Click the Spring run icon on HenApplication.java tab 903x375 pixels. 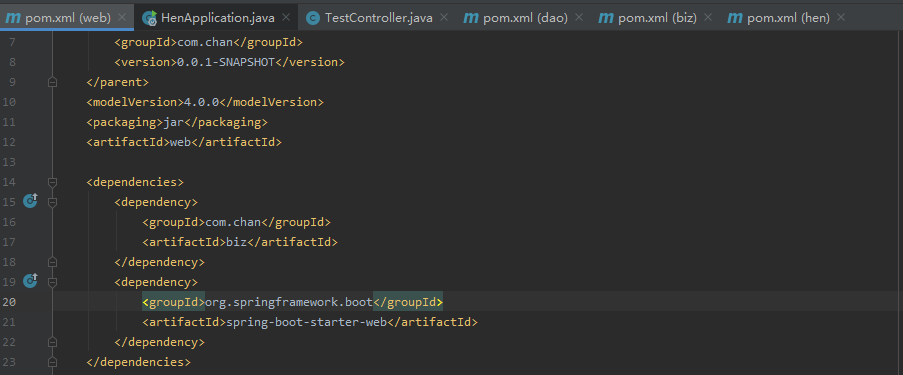tap(150, 18)
